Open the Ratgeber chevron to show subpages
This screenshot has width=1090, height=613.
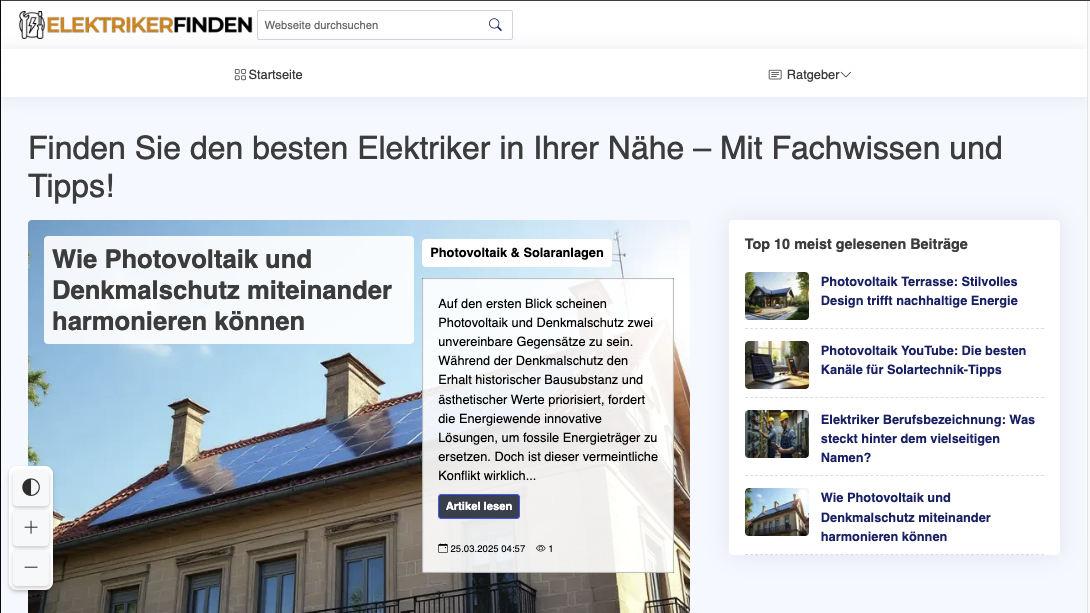click(846, 74)
